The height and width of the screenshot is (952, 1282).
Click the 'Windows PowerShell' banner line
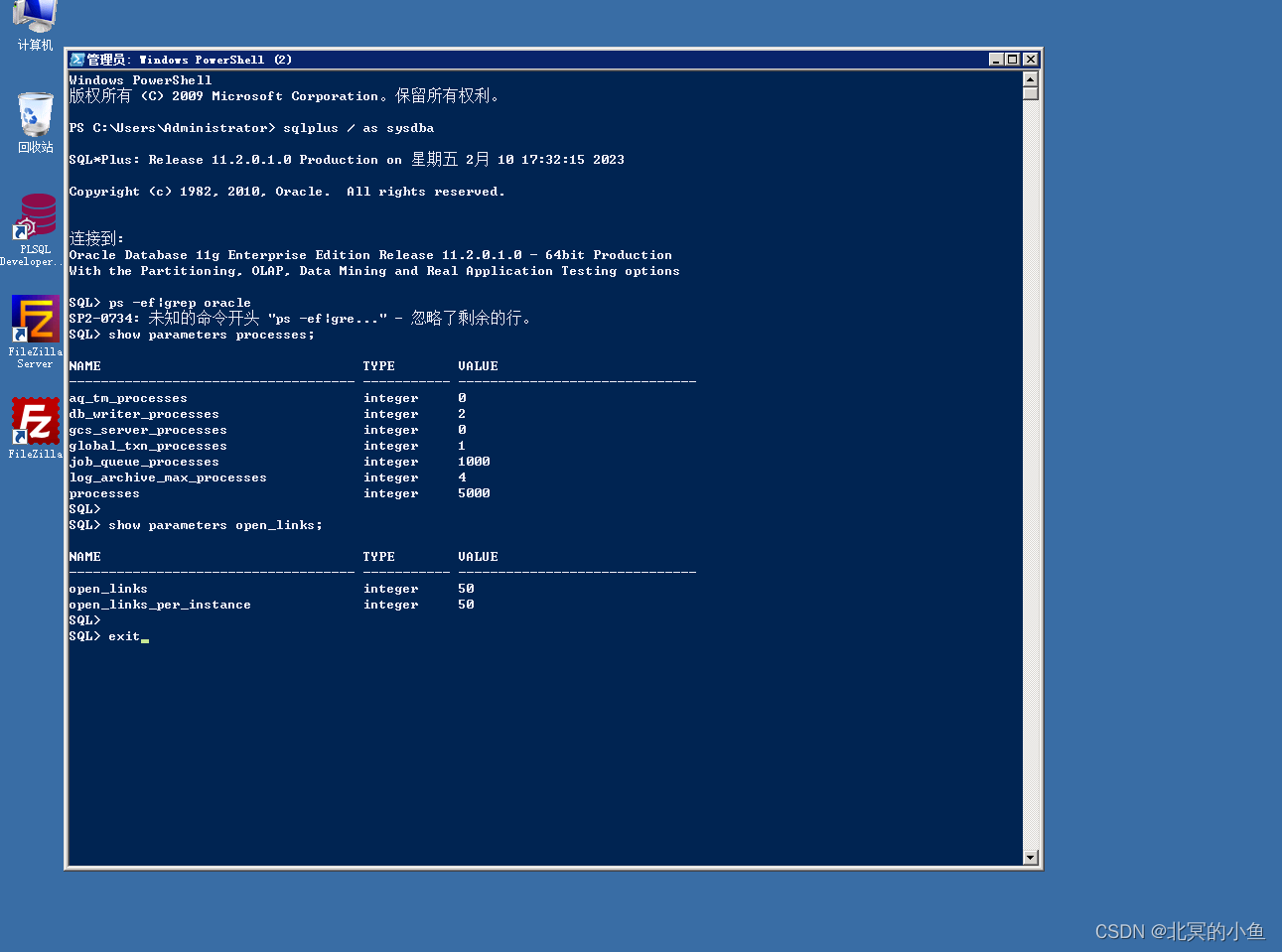coord(140,80)
